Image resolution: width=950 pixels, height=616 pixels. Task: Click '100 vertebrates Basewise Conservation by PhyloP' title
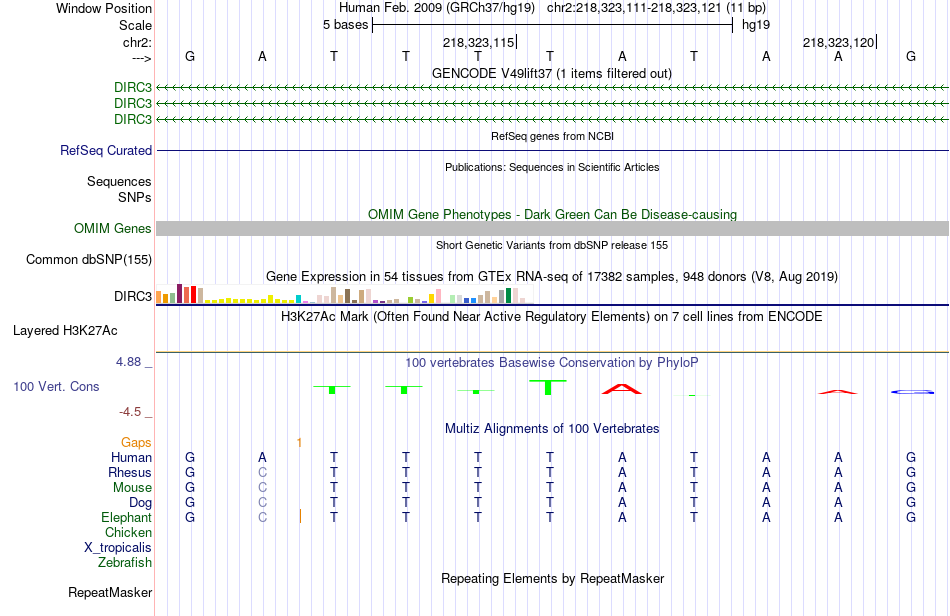click(x=552, y=363)
